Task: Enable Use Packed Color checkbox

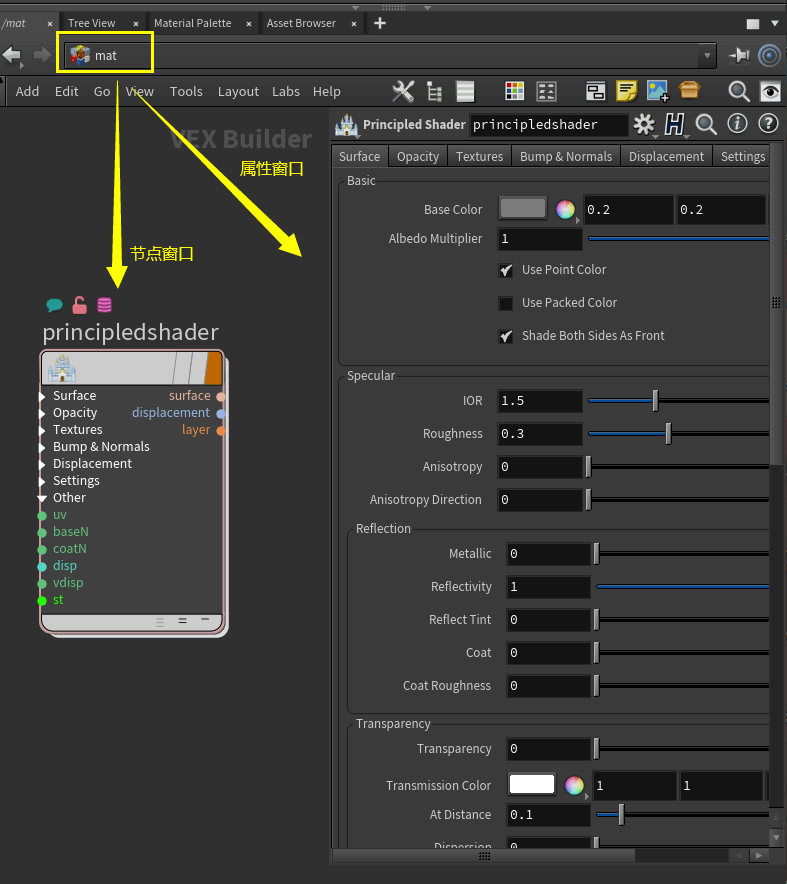Action: click(x=506, y=303)
